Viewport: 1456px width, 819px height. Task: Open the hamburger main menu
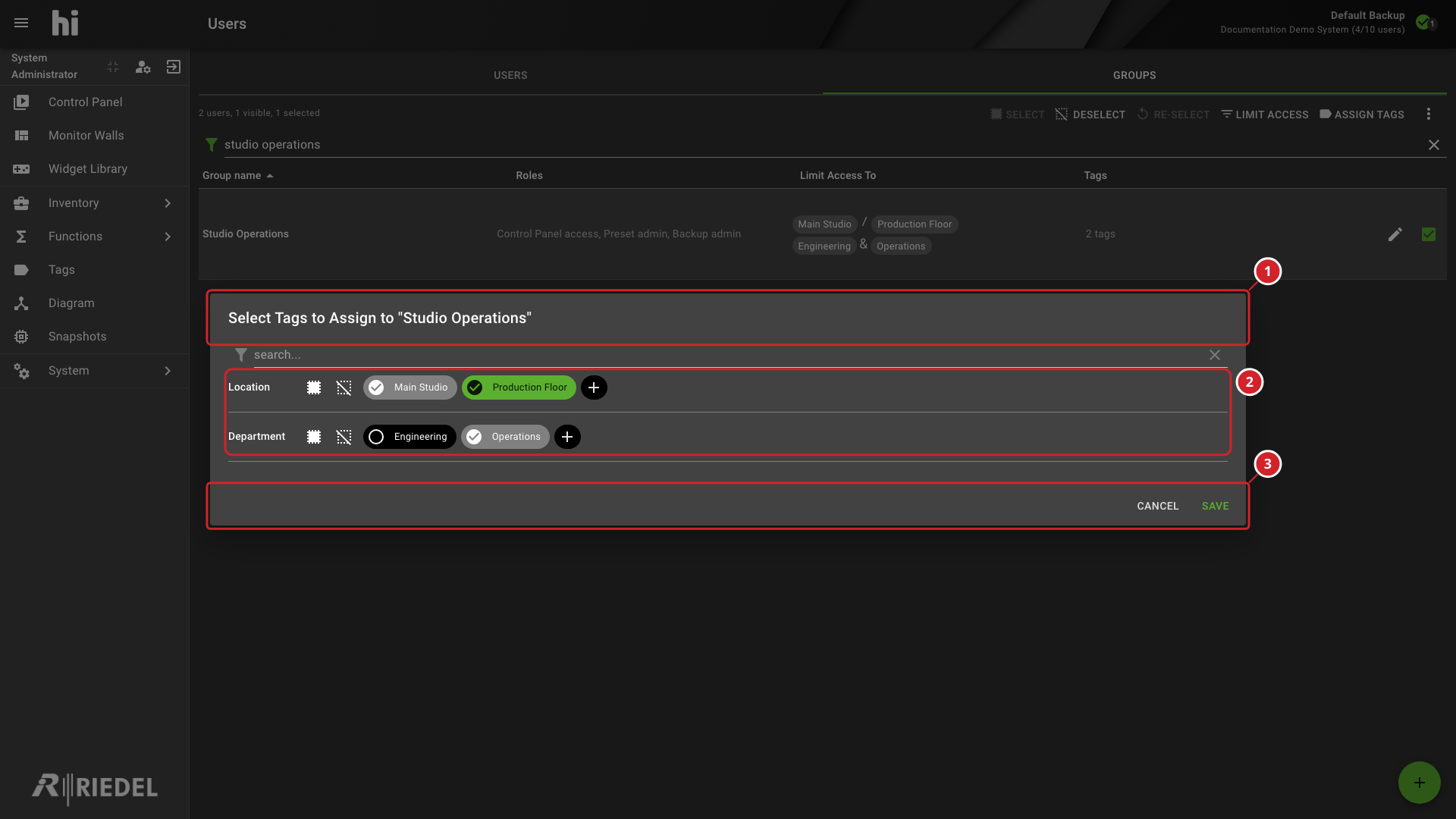click(21, 24)
